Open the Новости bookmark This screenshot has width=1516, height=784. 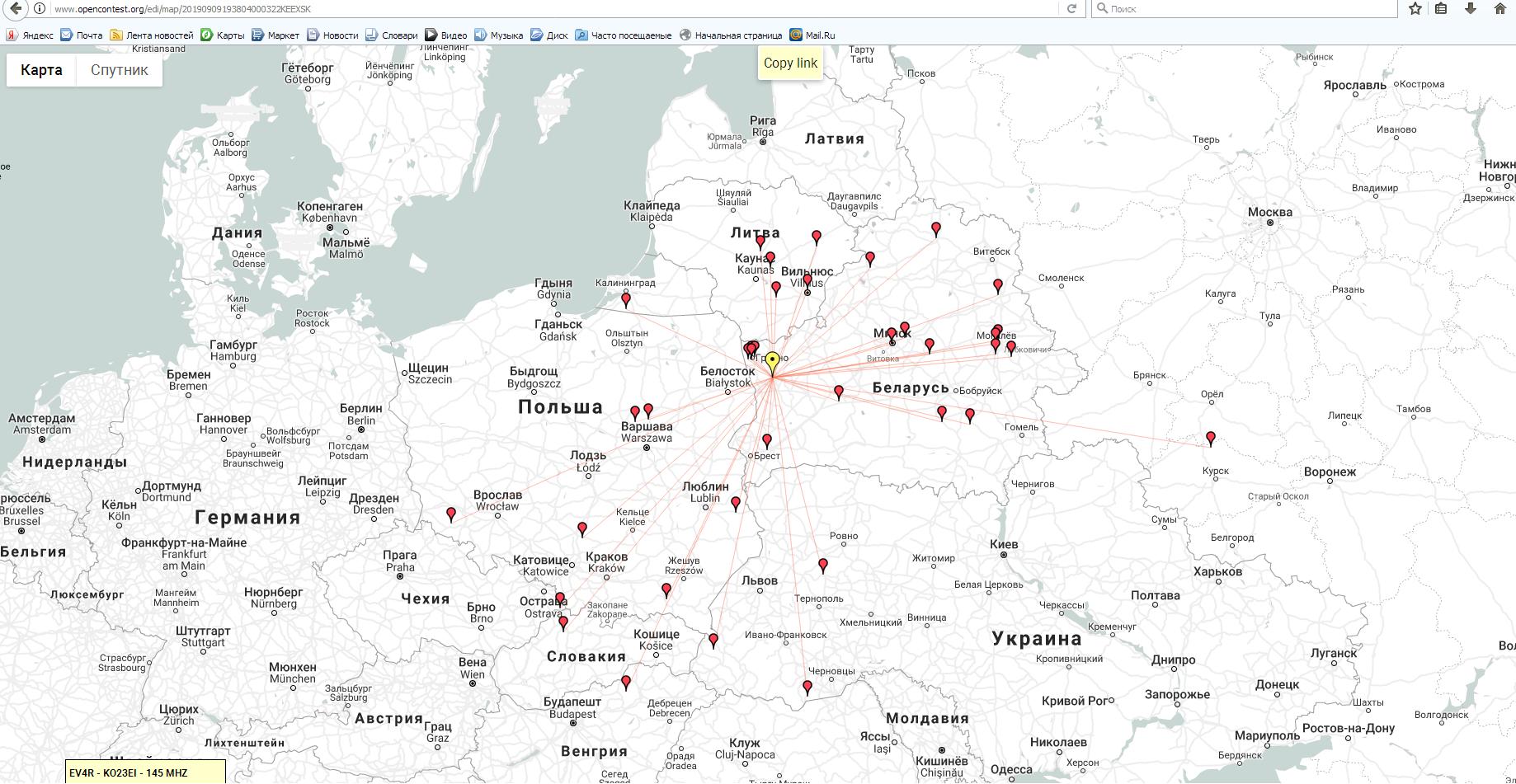click(332, 35)
